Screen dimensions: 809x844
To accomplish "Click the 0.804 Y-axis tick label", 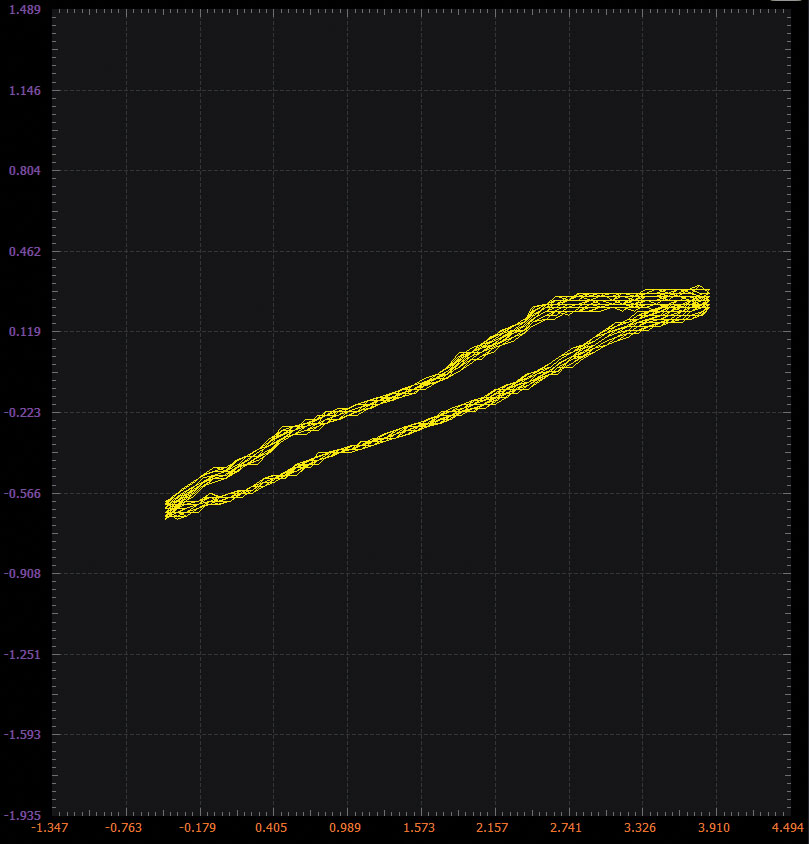I will [24, 171].
